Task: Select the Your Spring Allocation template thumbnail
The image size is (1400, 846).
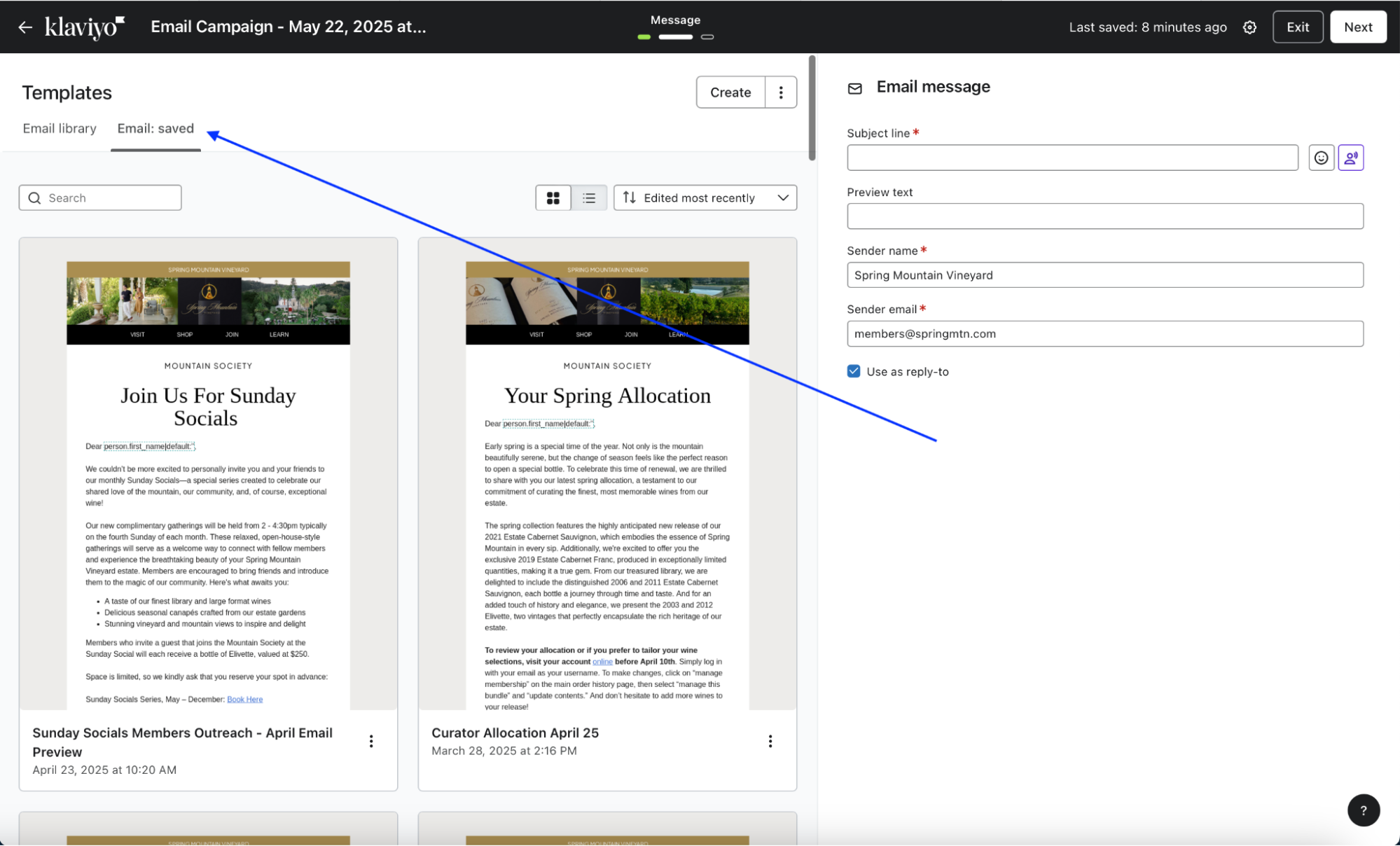Action: pos(607,473)
